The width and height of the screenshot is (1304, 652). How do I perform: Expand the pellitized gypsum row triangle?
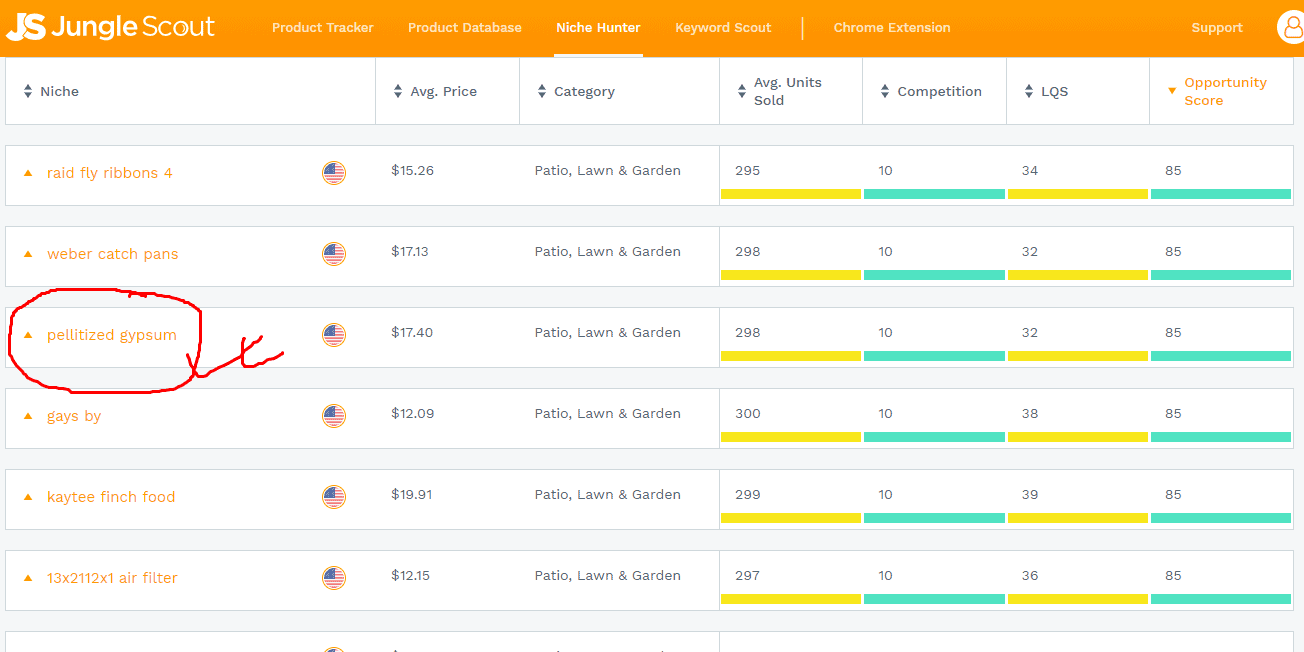[x=28, y=335]
